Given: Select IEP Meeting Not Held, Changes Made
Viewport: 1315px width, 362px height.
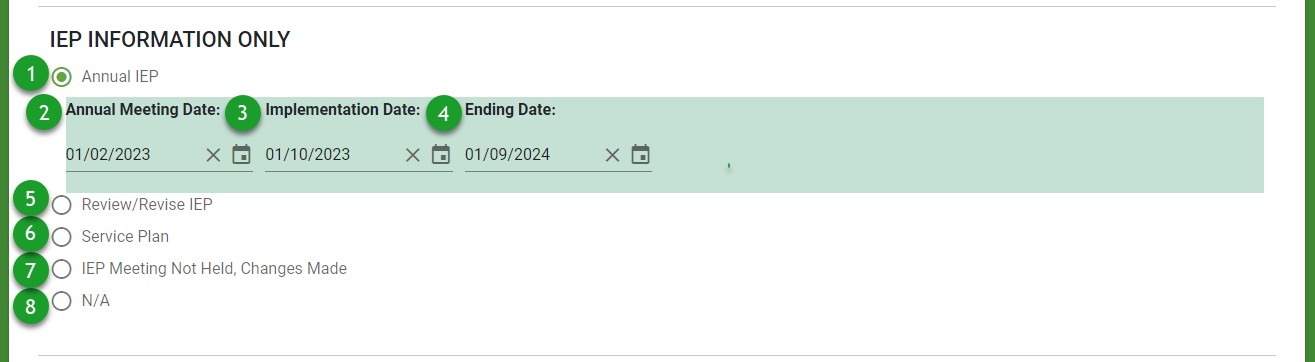Looking at the screenshot, I should click(x=62, y=269).
